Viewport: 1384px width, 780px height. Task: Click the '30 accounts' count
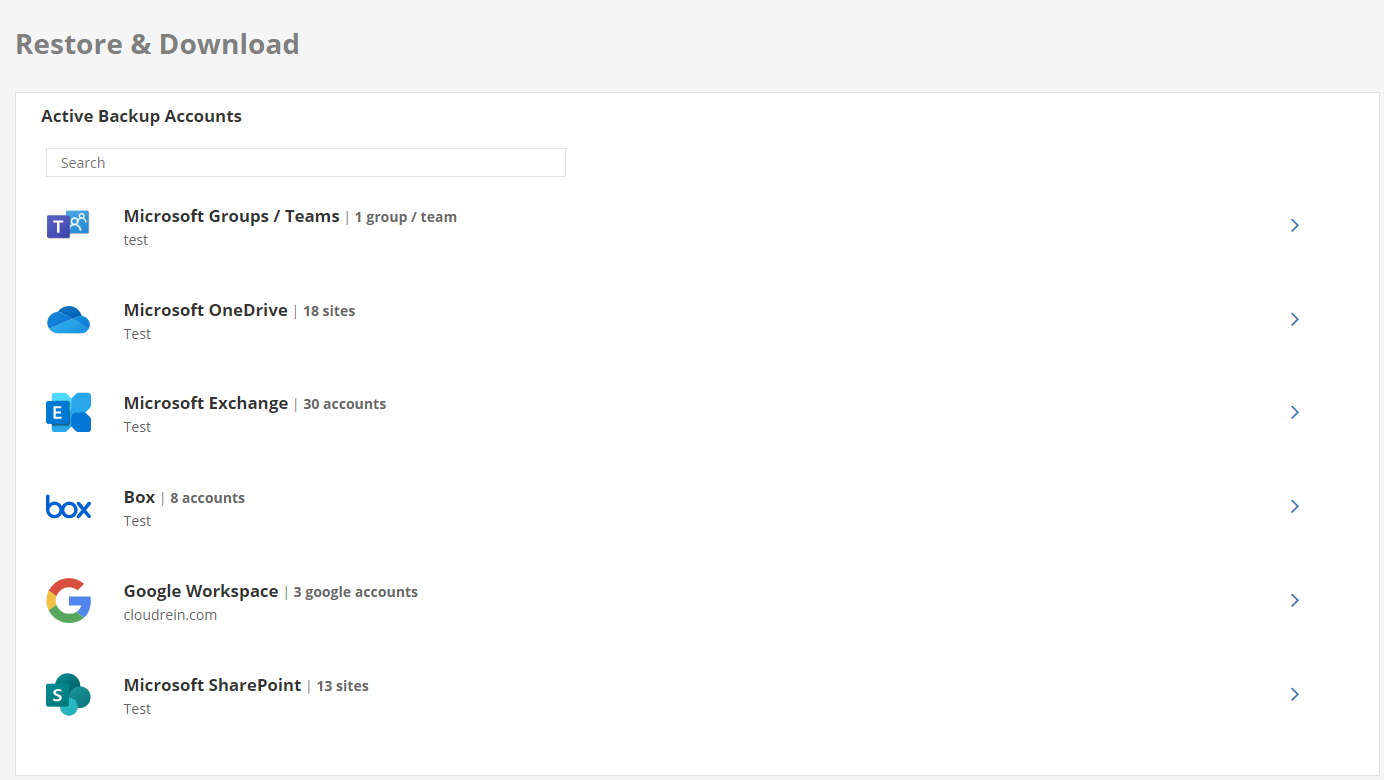(344, 404)
